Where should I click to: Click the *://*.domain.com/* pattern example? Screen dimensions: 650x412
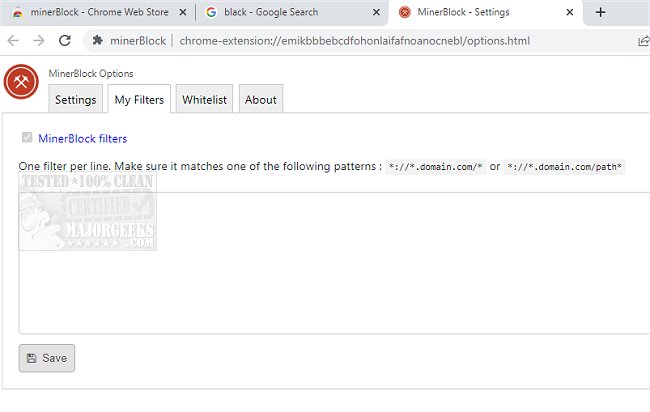click(x=435, y=167)
